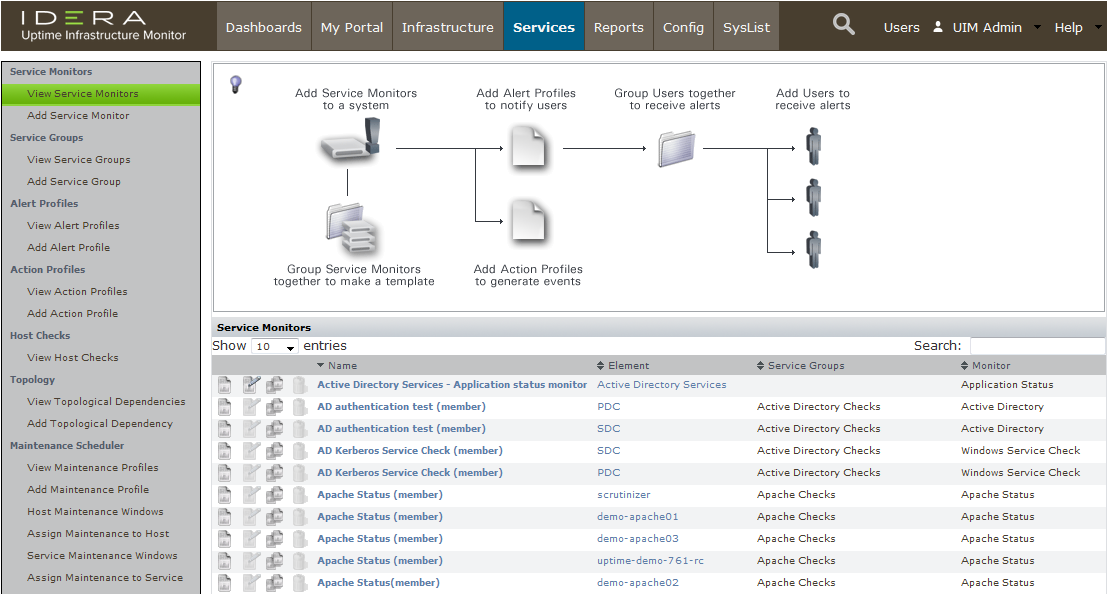Click view icon for AD Kerberos Service Check on SDC
Viewport: 1108px width, 594px height.
click(x=225, y=451)
